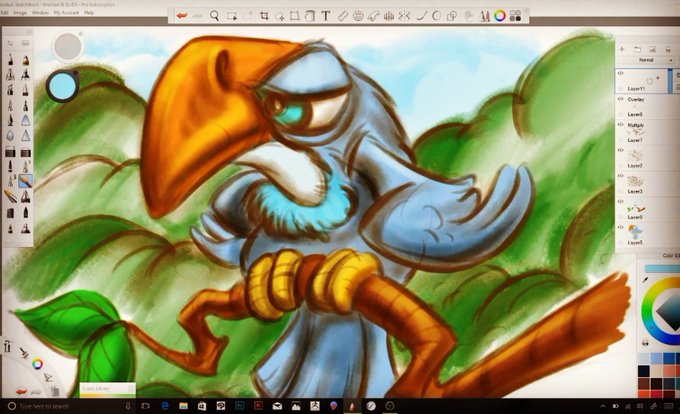Screen dimensions: 680x414
Task: Create a layer group with folder icon
Action: pos(637,49)
